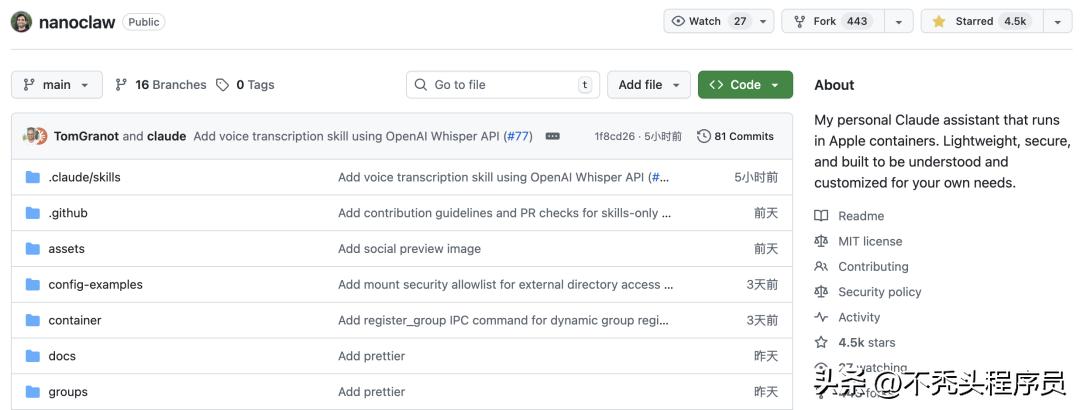This screenshot has height=410, width=1080.
Task: Open the star lists dropdown arrow
Action: tap(1057, 21)
